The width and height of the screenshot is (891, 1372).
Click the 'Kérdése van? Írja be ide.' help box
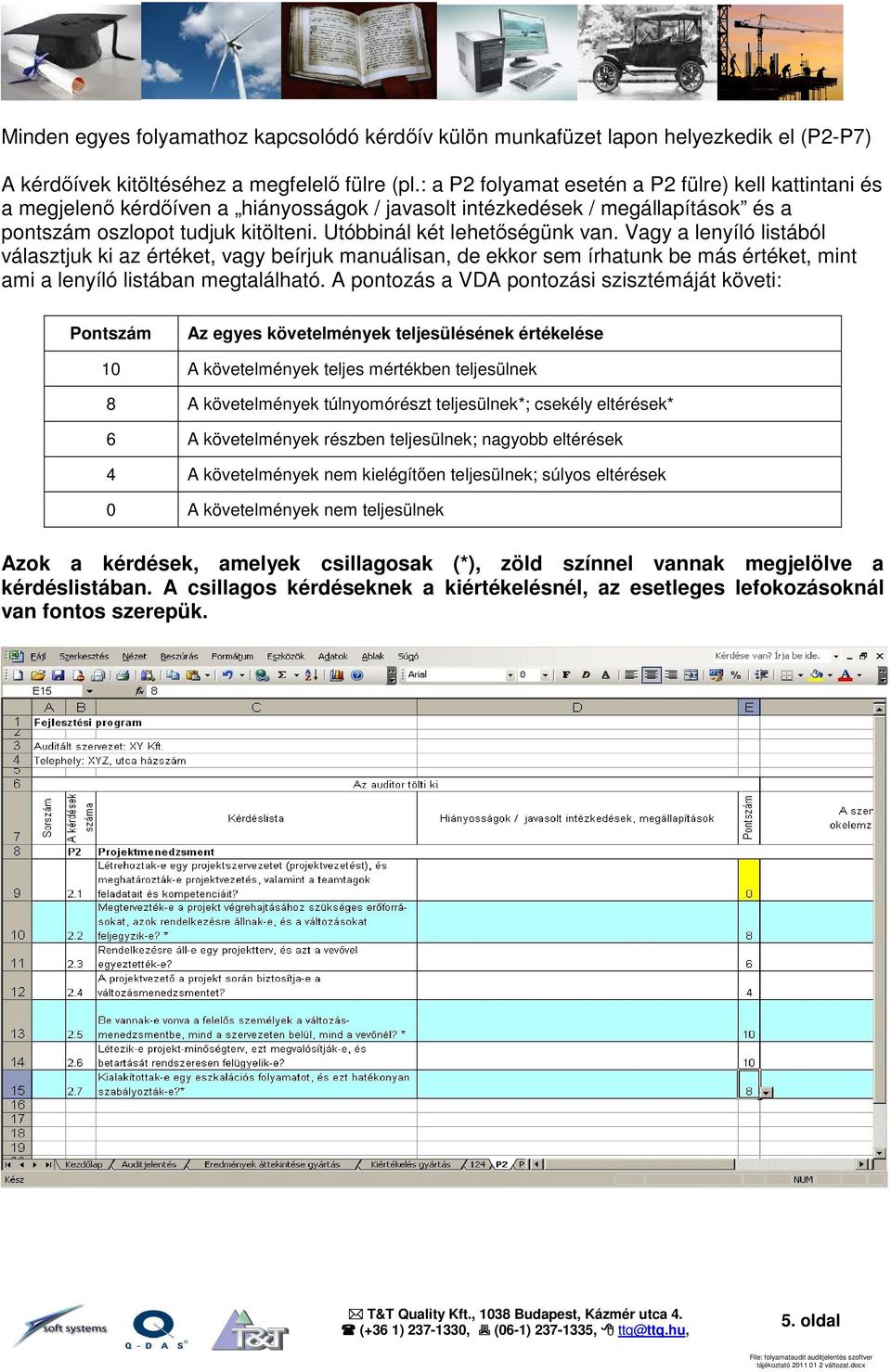773,655
